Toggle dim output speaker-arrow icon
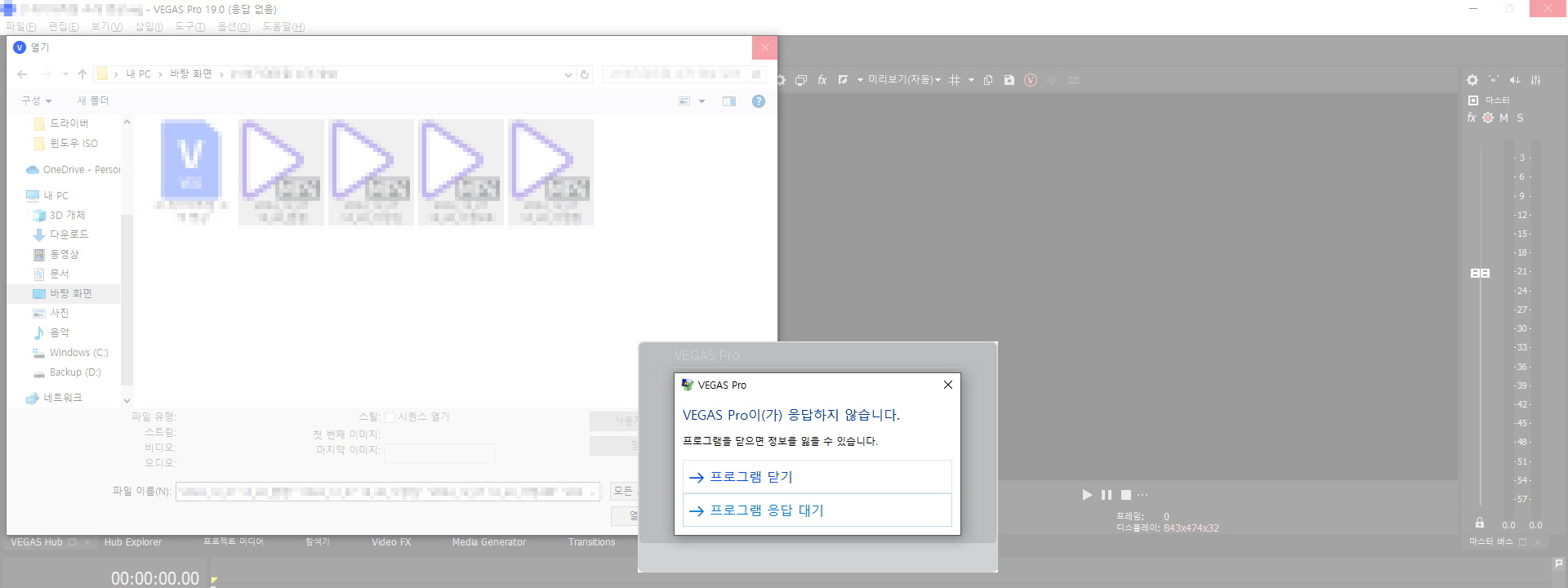Screen dimensions: 1568x588 point(1515,80)
